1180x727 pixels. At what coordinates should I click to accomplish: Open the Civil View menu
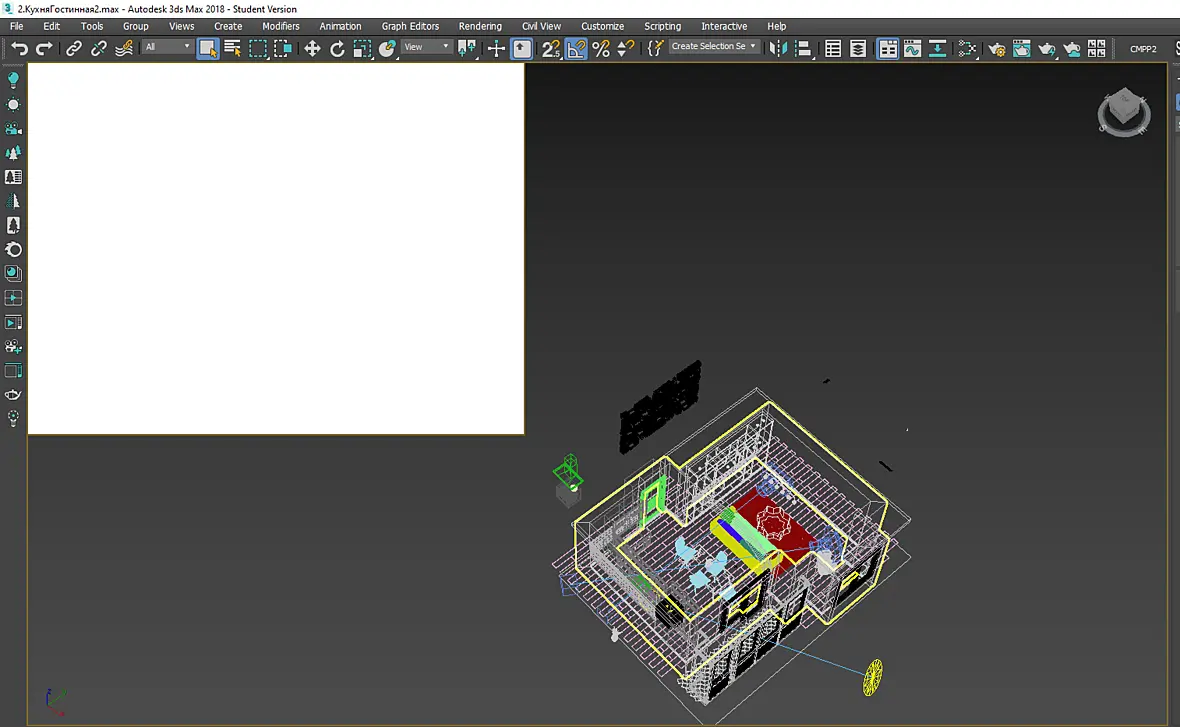pos(541,26)
